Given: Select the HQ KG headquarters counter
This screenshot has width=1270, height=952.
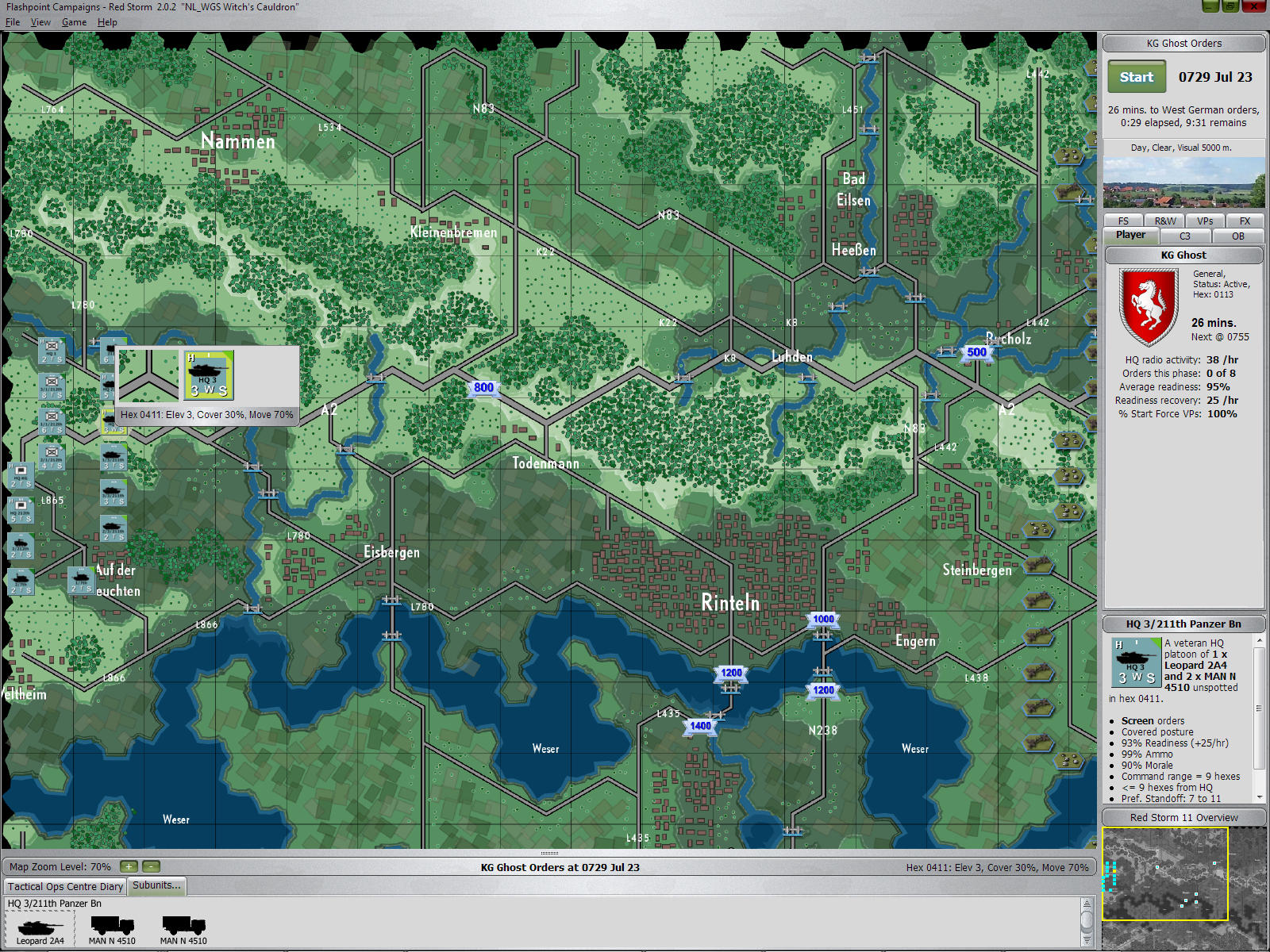Looking at the screenshot, I should point(21,475).
